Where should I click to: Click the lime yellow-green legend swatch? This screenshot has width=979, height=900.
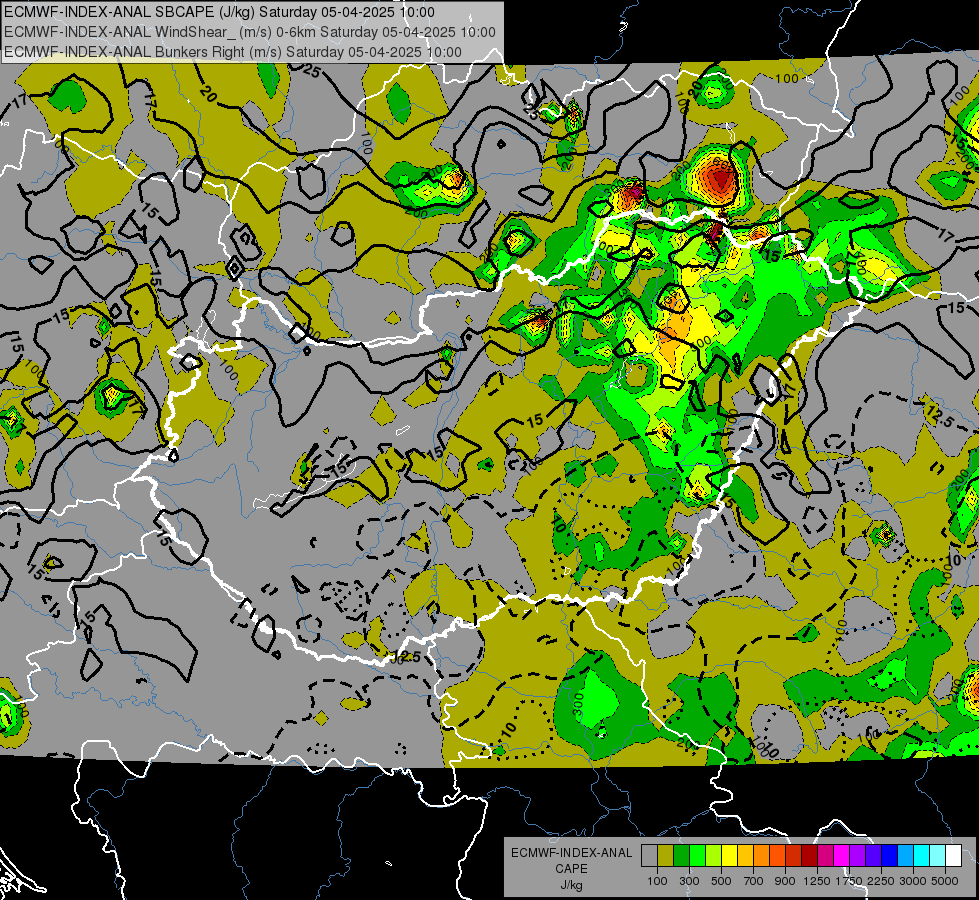tap(714, 856)
